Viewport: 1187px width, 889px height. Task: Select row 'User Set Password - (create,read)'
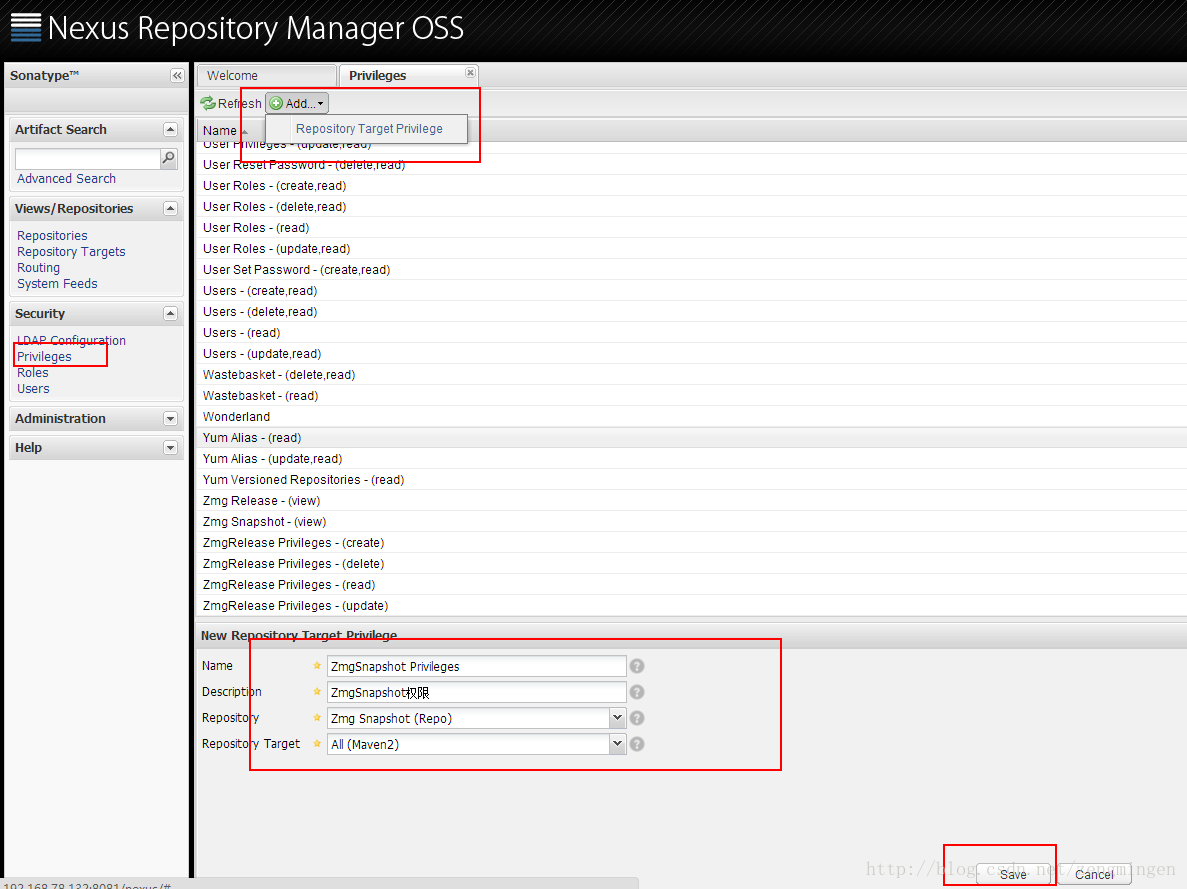pos(691,270)
